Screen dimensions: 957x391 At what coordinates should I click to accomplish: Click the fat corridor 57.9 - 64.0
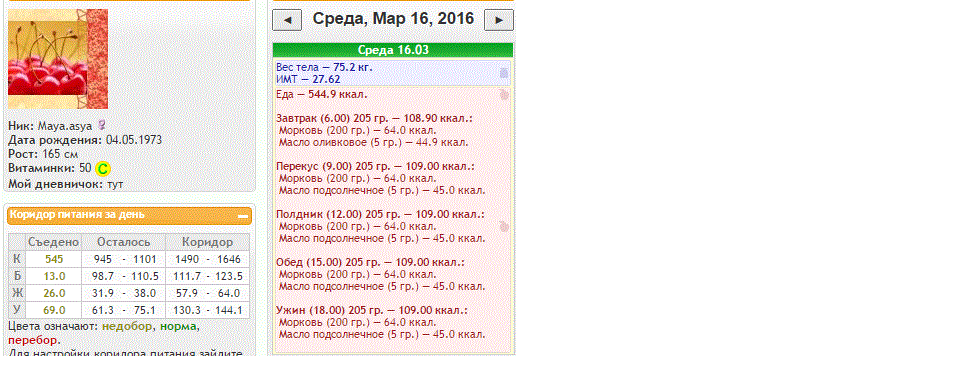click(x=208, y=293)
